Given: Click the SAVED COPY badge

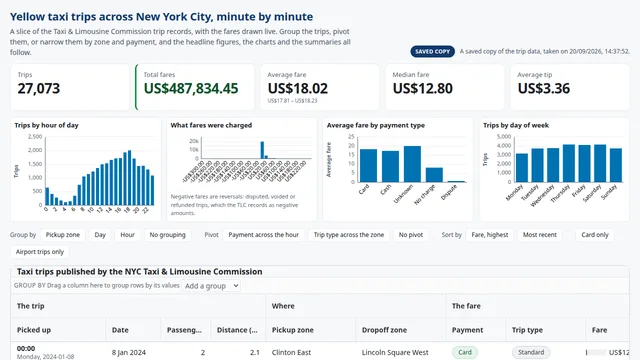Looking at the screenshot, I should pos(433,51).
